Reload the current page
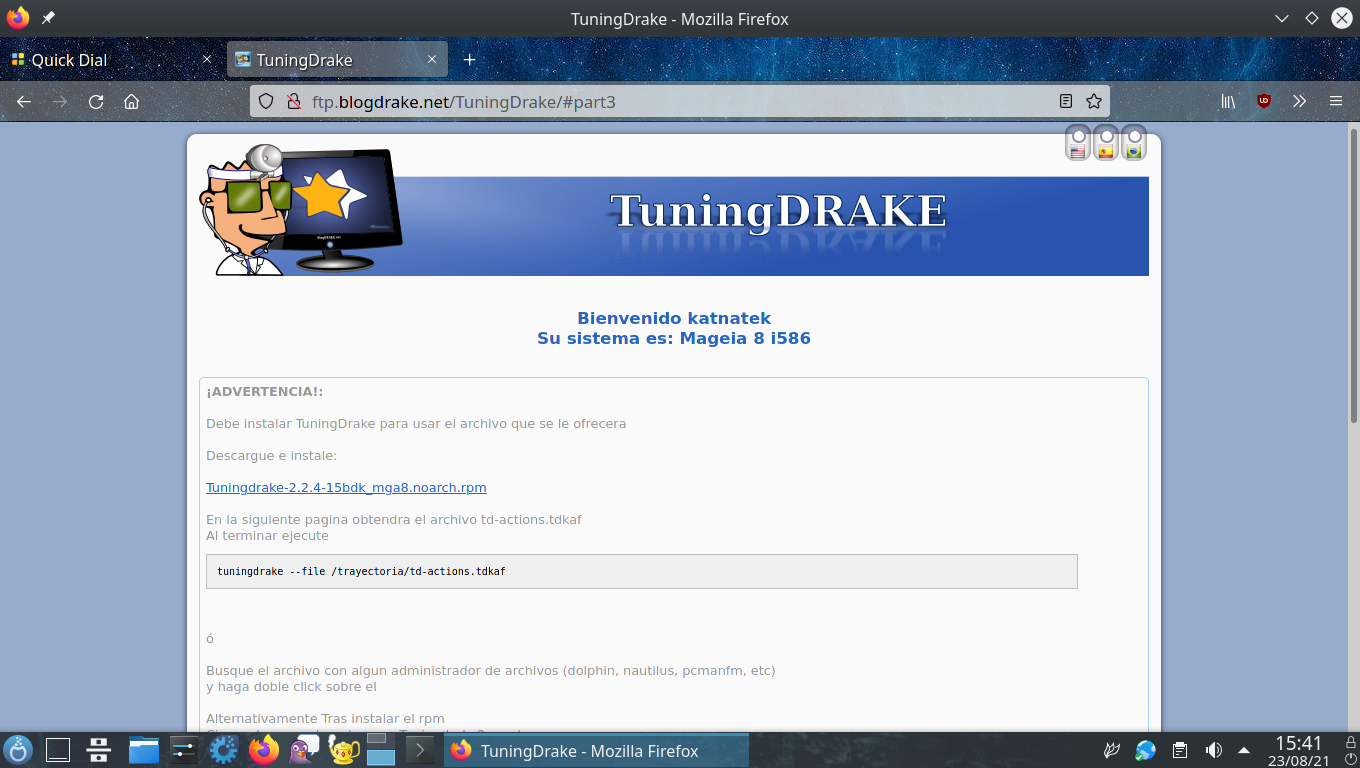The height and width of the screenshot is (768, 1360). [96, 101]
